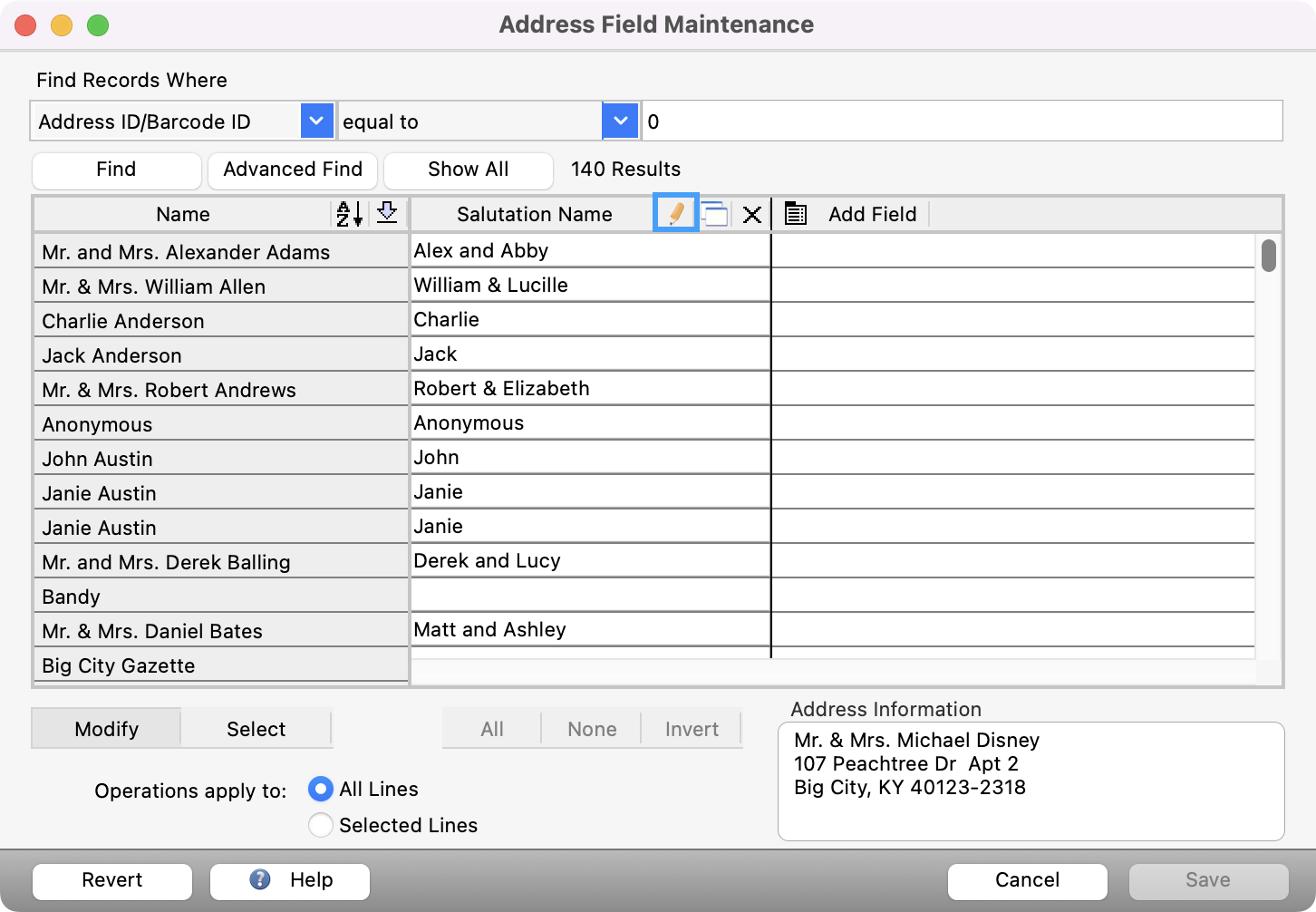Click the X clear icon in the toolbar
1316x912 pixels.
coord(752,214)
